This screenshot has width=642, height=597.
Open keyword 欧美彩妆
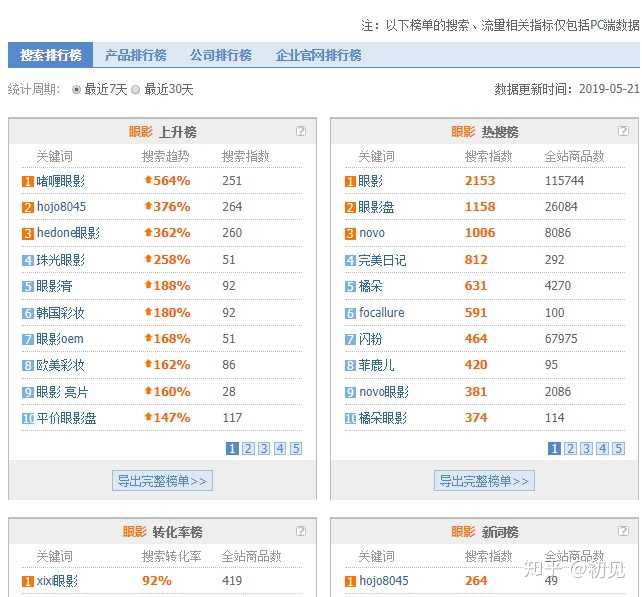coord(61,365)
